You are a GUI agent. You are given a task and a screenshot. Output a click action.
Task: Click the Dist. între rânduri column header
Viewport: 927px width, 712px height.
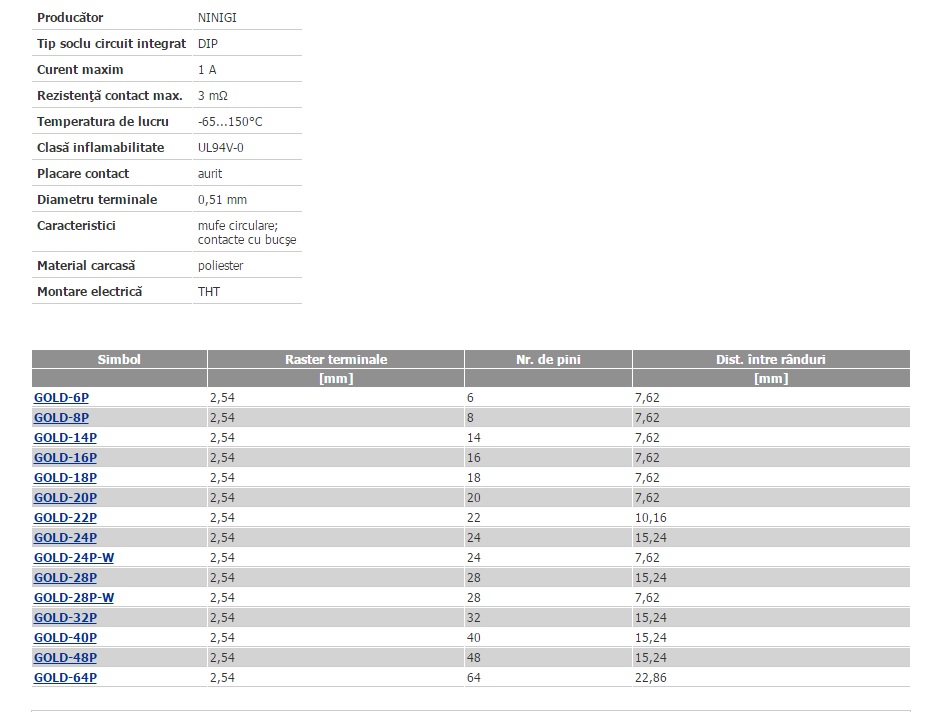pos(770,359)
